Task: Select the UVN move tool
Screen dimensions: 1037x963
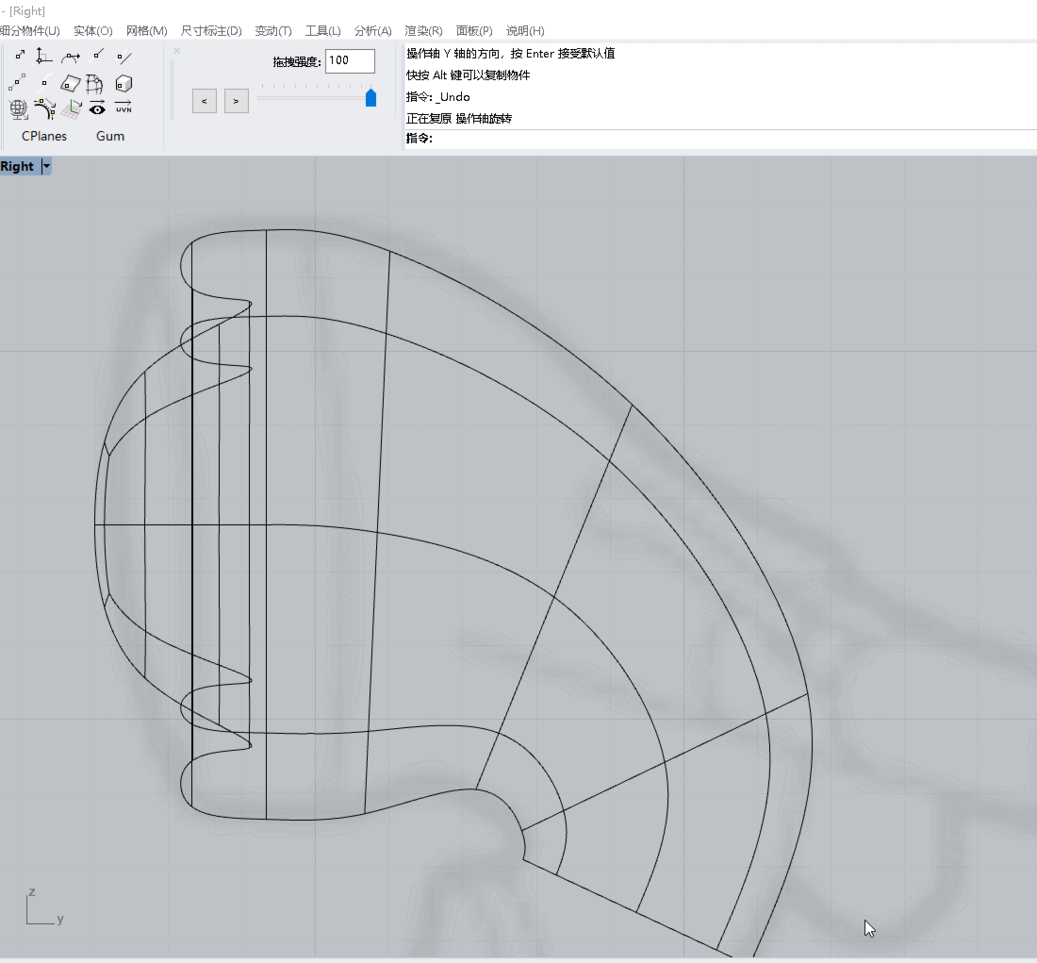Action: point(123,108)
